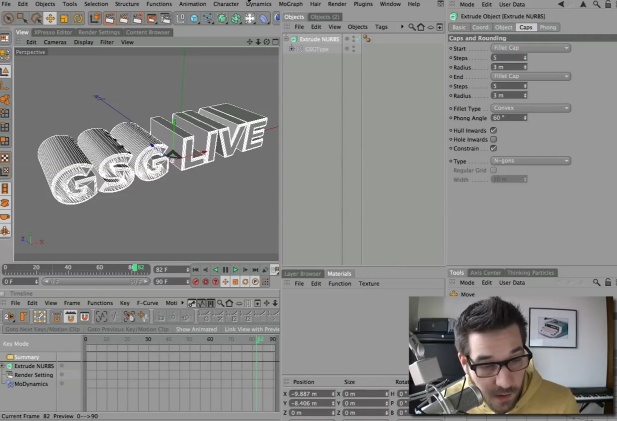Viewport: 617px width, 421px height.
Task: Click the viewport zoom arrow icon
Action: pyautogui.click(x=258, y=42)
